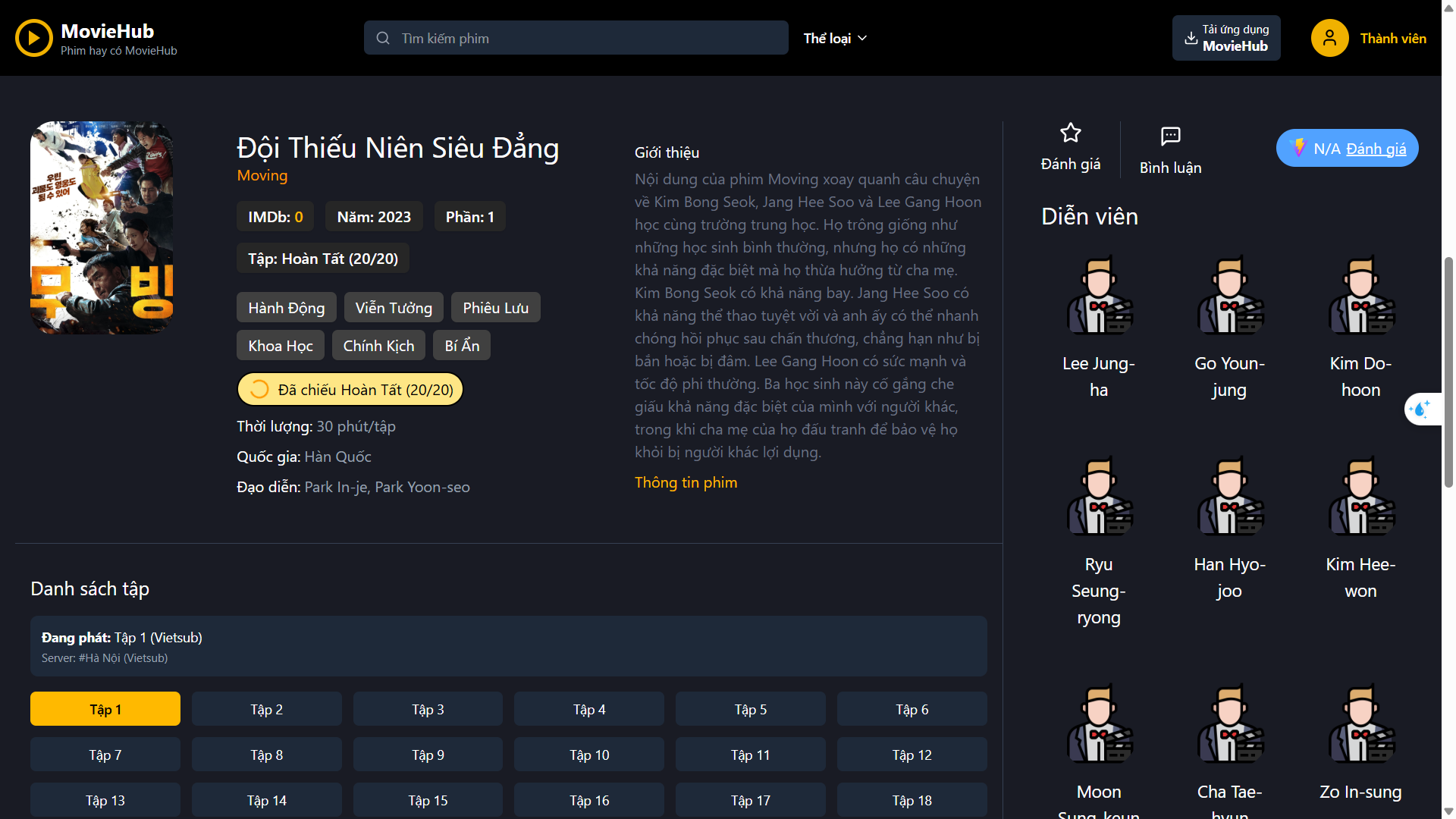Click the Moving movie poster thumbnail

click(102, 227)
